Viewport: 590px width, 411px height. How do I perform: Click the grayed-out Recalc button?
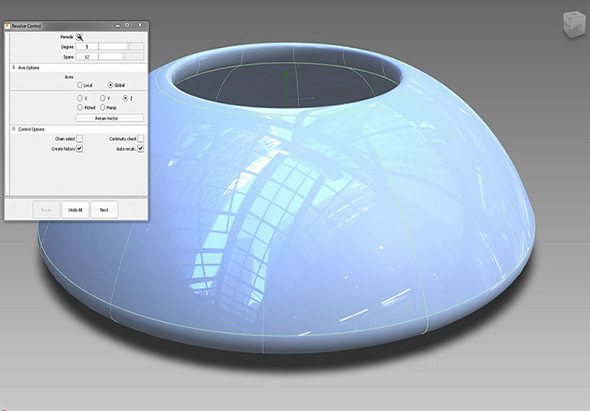pos(46,210)
